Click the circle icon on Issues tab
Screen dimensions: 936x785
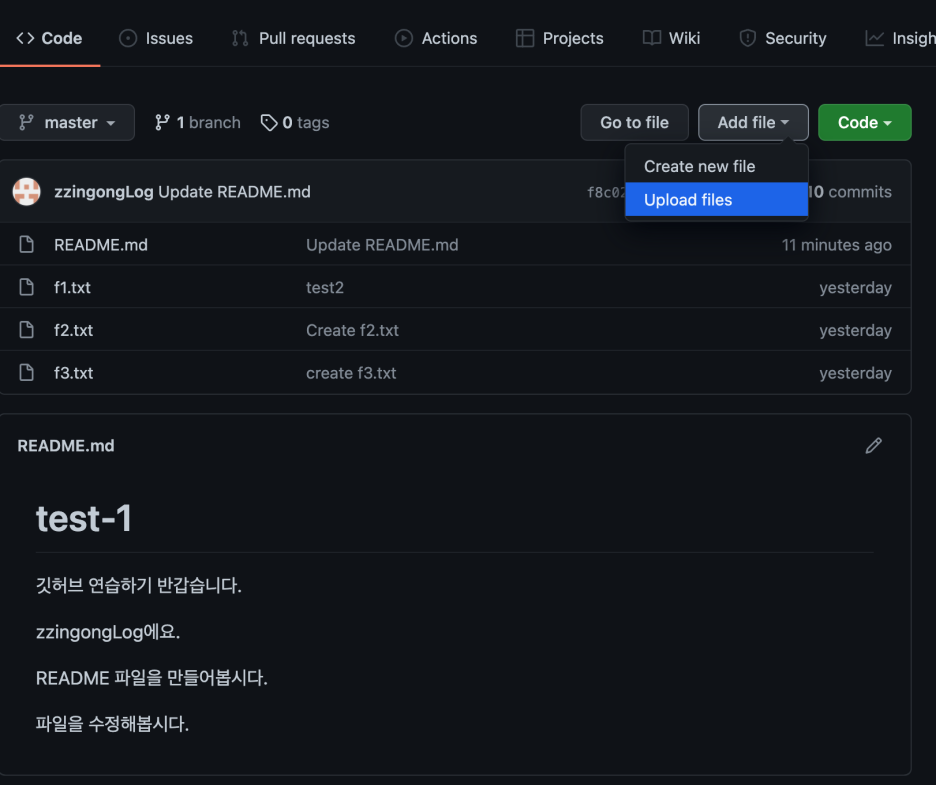point(128,38)
